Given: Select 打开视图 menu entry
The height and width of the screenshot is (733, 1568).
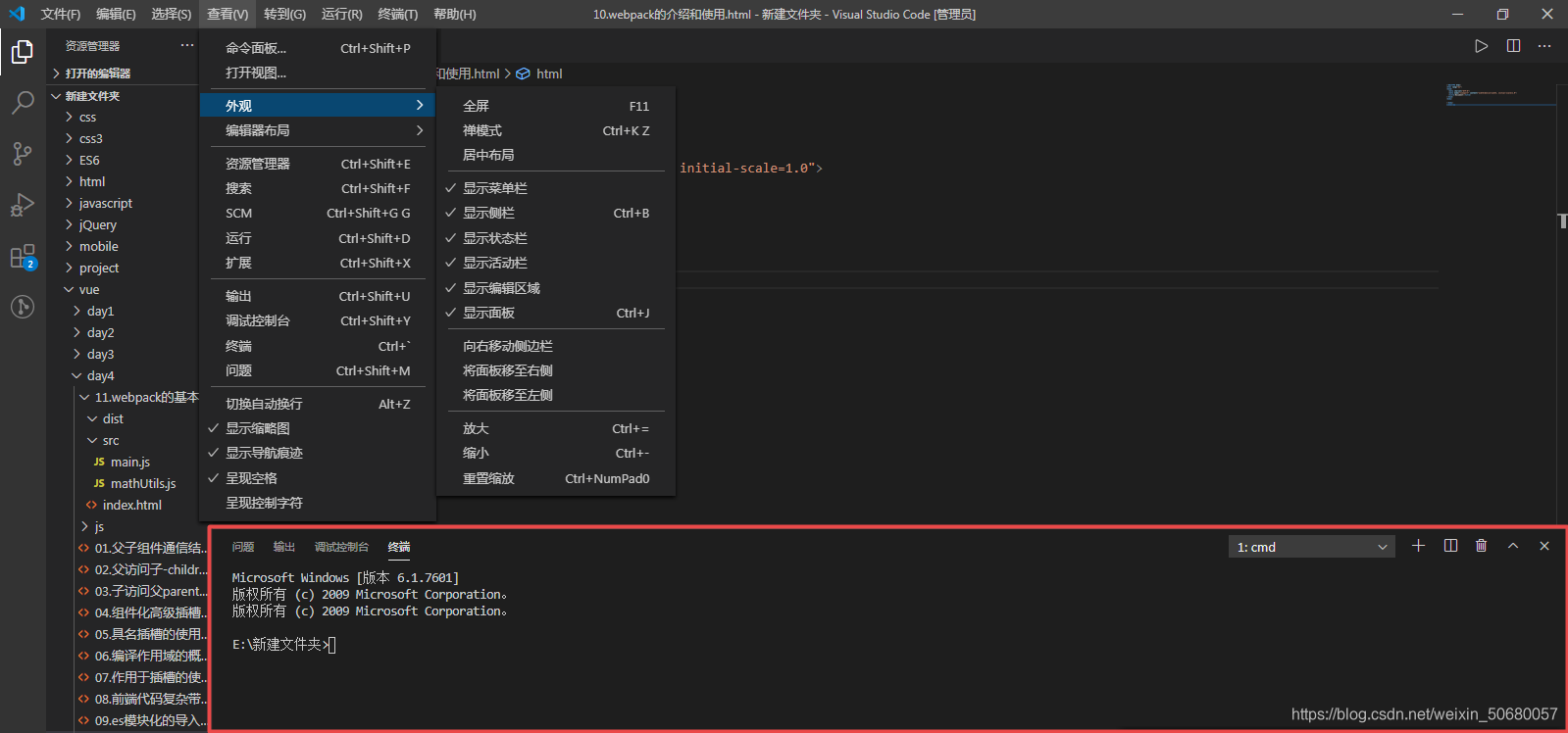Looking at the screenshot, I should (318, 73).
